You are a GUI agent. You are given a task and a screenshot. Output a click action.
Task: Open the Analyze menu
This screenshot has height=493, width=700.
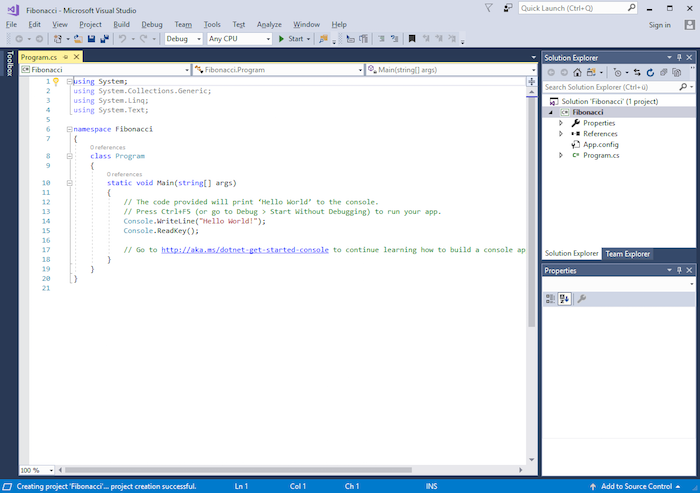click(269, 25)
